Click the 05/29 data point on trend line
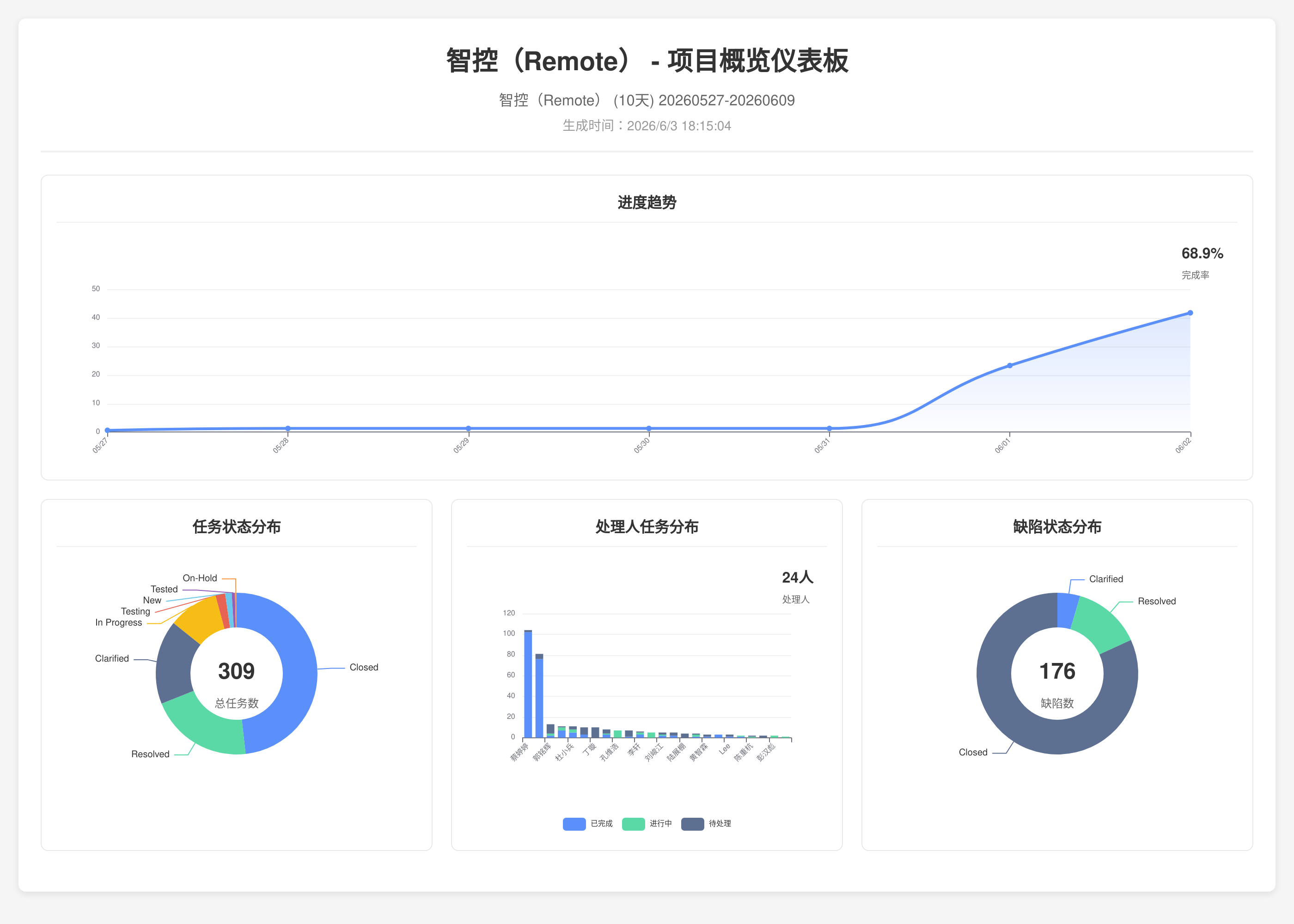Image resolution: width=1294 pixels, height=924 pixels. pyautogui.click(x=468, y=428)
